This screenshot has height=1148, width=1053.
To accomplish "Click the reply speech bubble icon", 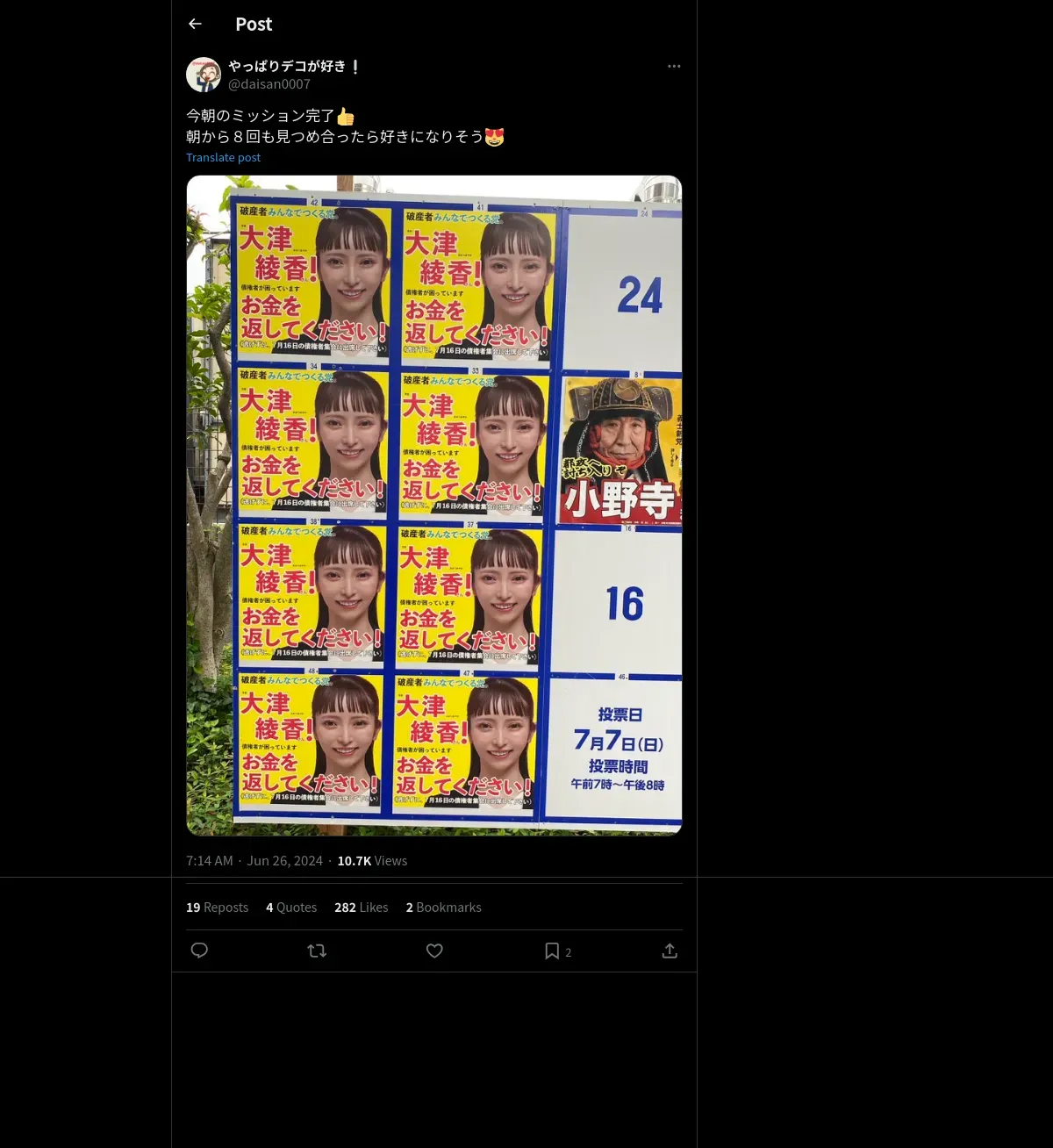I will [x=199, y=951].
